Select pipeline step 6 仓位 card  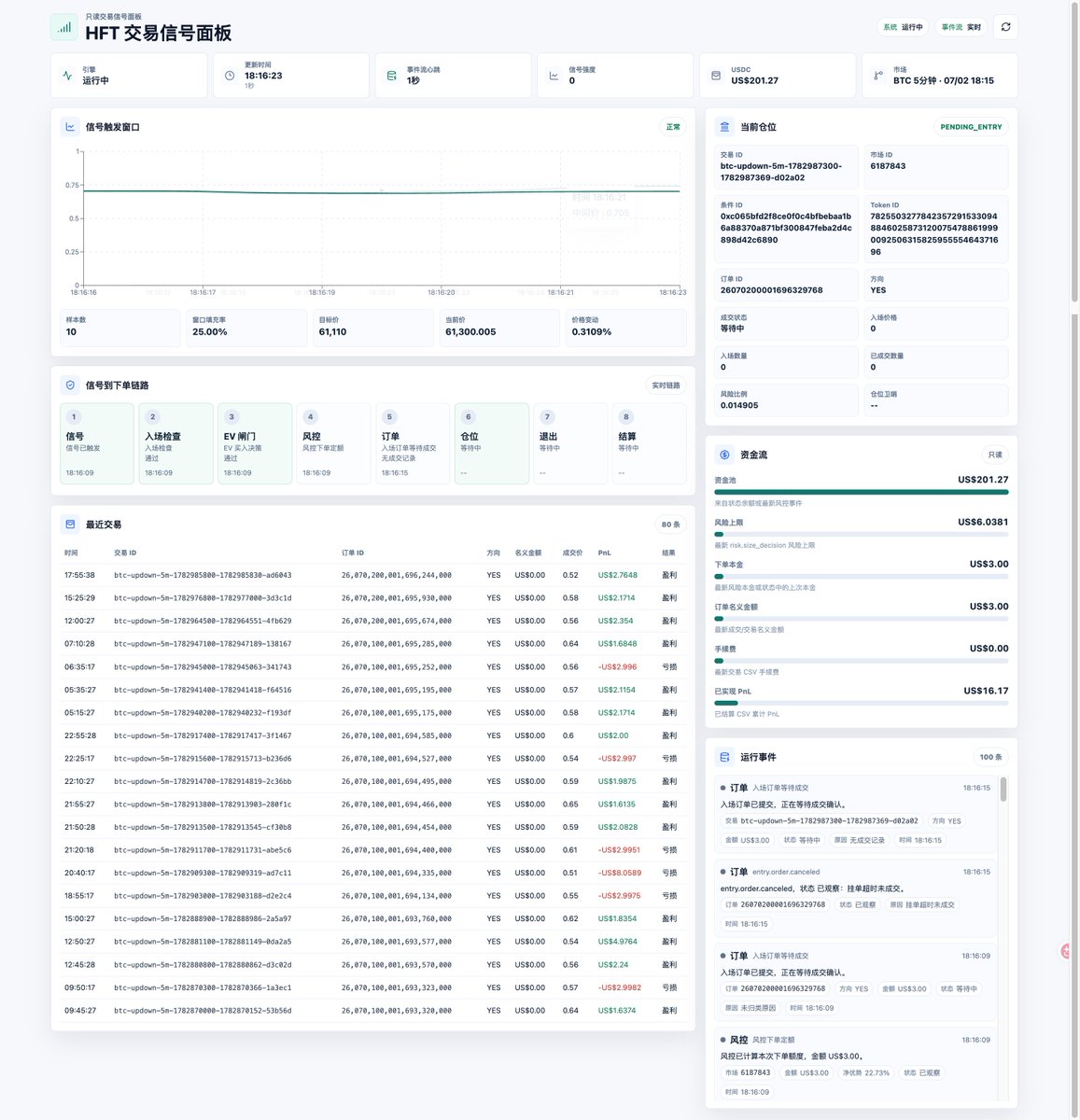pos(492,443)
